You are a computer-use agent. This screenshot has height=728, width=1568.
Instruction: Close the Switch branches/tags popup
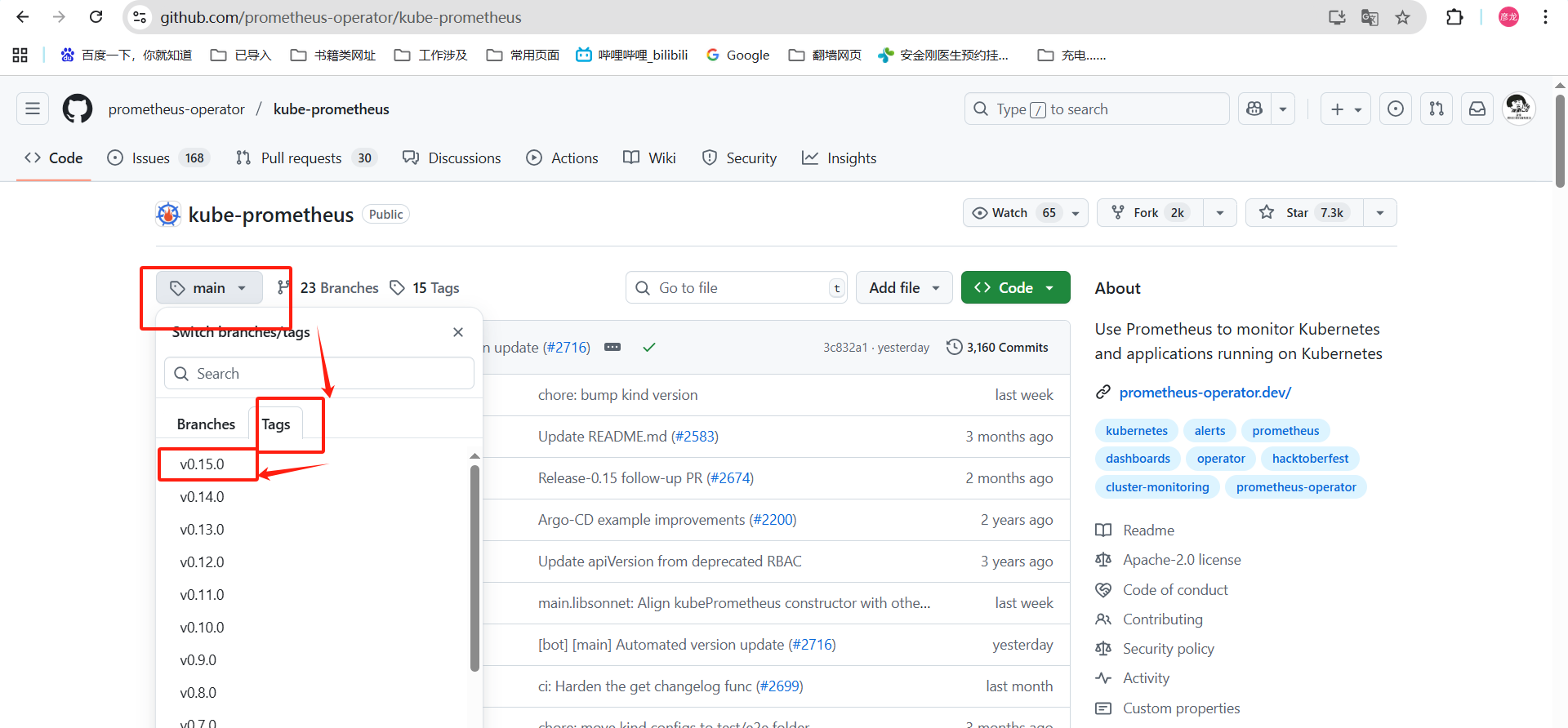(458, 332)
